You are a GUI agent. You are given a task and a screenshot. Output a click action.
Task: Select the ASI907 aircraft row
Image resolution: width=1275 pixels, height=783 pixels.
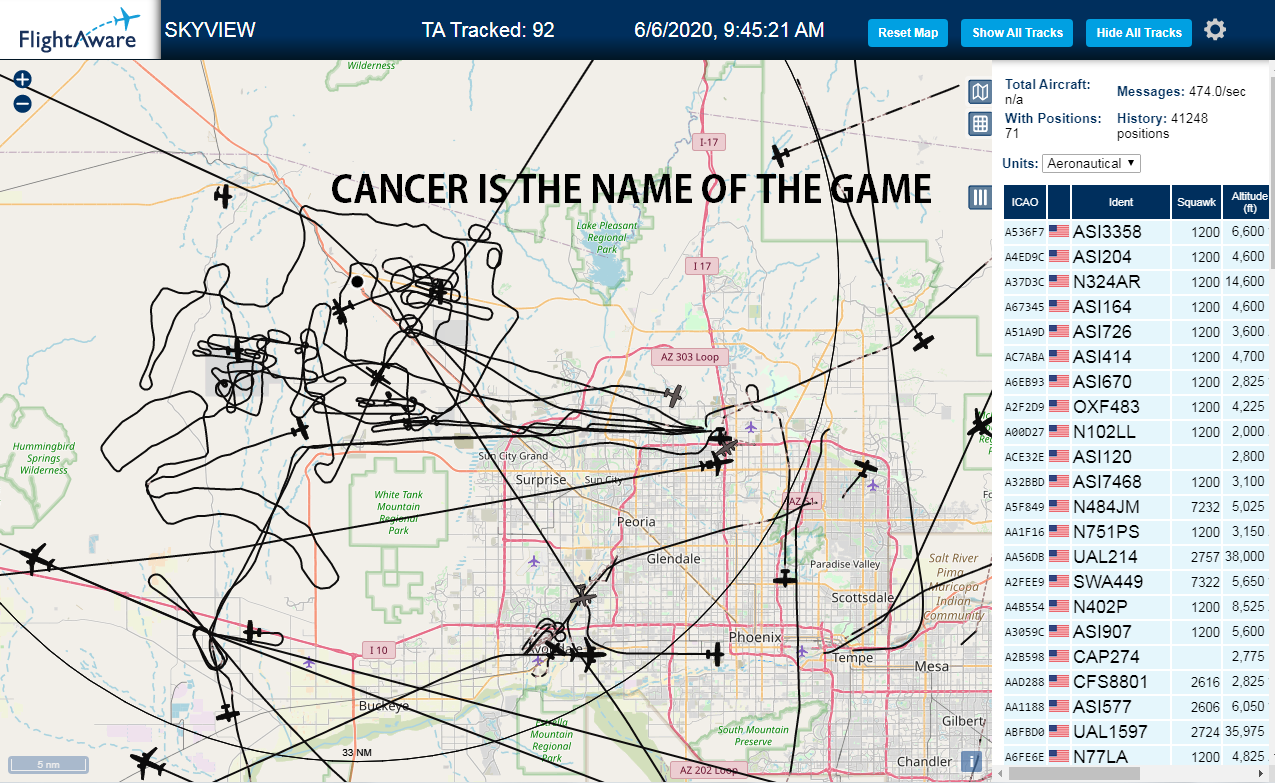coord(1139,632)
